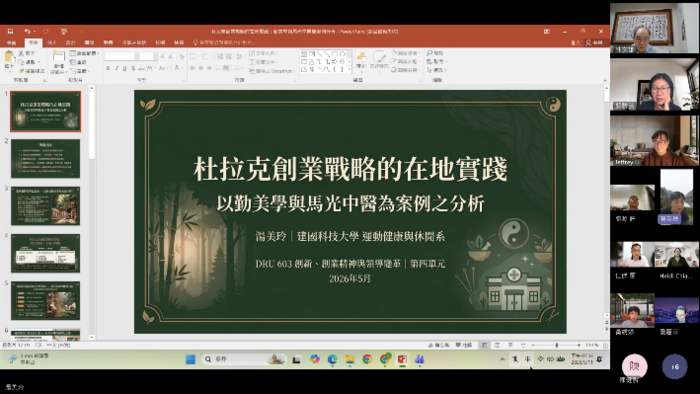Screen dimensions: 700x394
Task: Click the Sign in link
Action: pyautogui.click(x=575, y=42)
